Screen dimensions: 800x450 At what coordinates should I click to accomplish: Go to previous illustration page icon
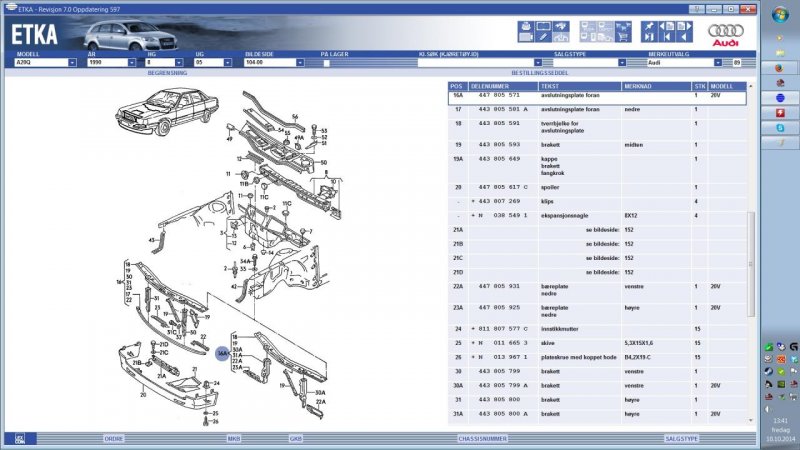click(x=666, y=26)
